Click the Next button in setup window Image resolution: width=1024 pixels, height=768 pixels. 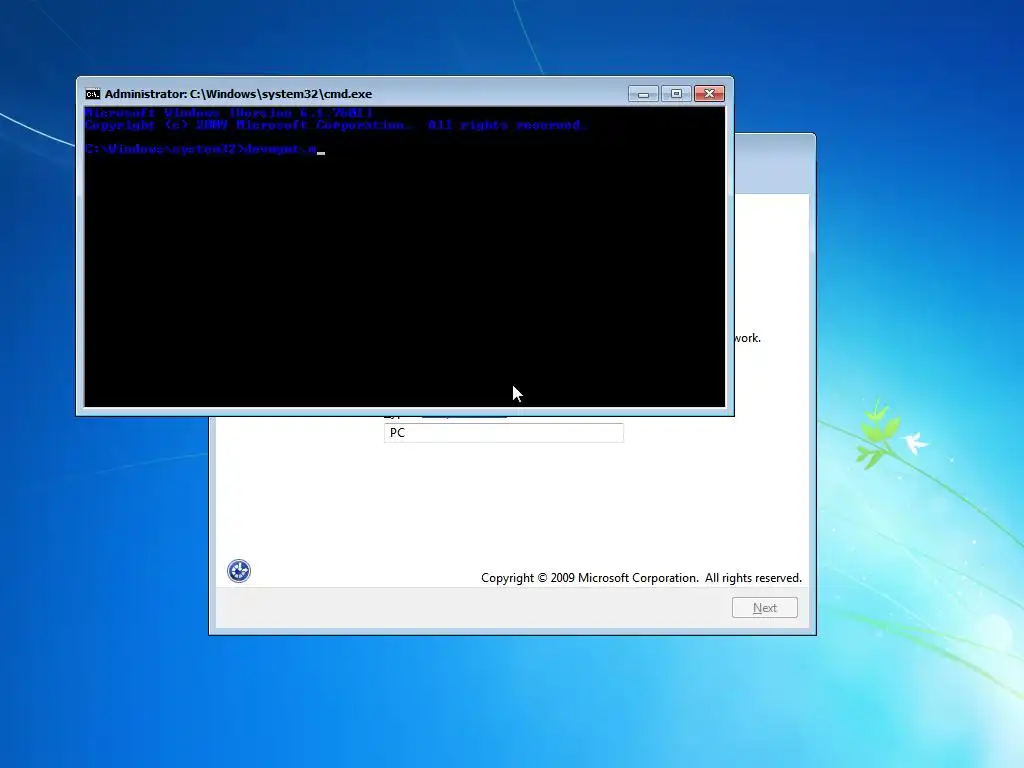765,607
